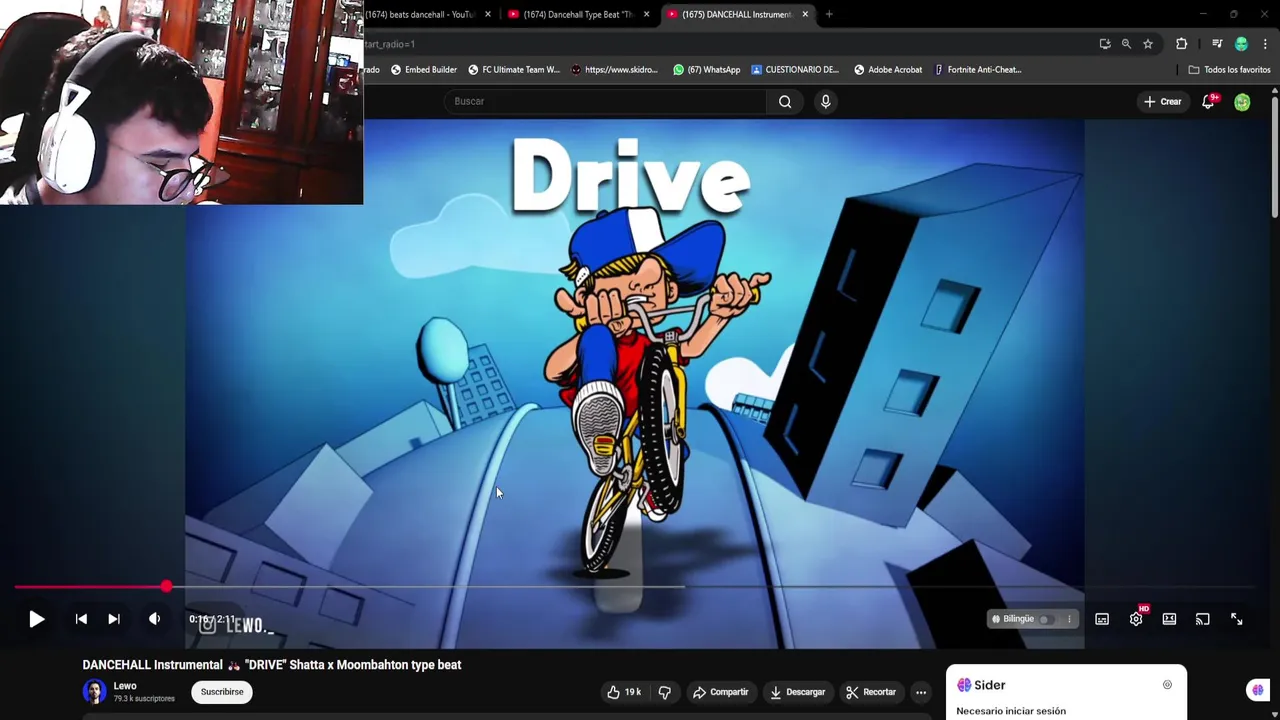This screenshot has height=720, width=1280.
Task: Open Chrome three-dot menu
Action: [1265, 44]
